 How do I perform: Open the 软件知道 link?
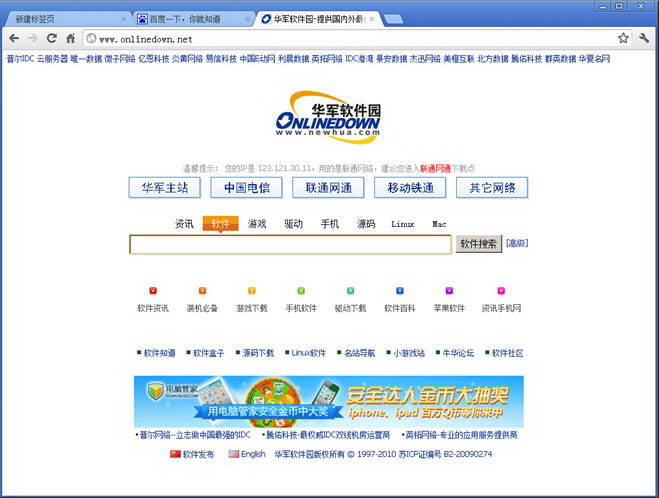(159, 353)
